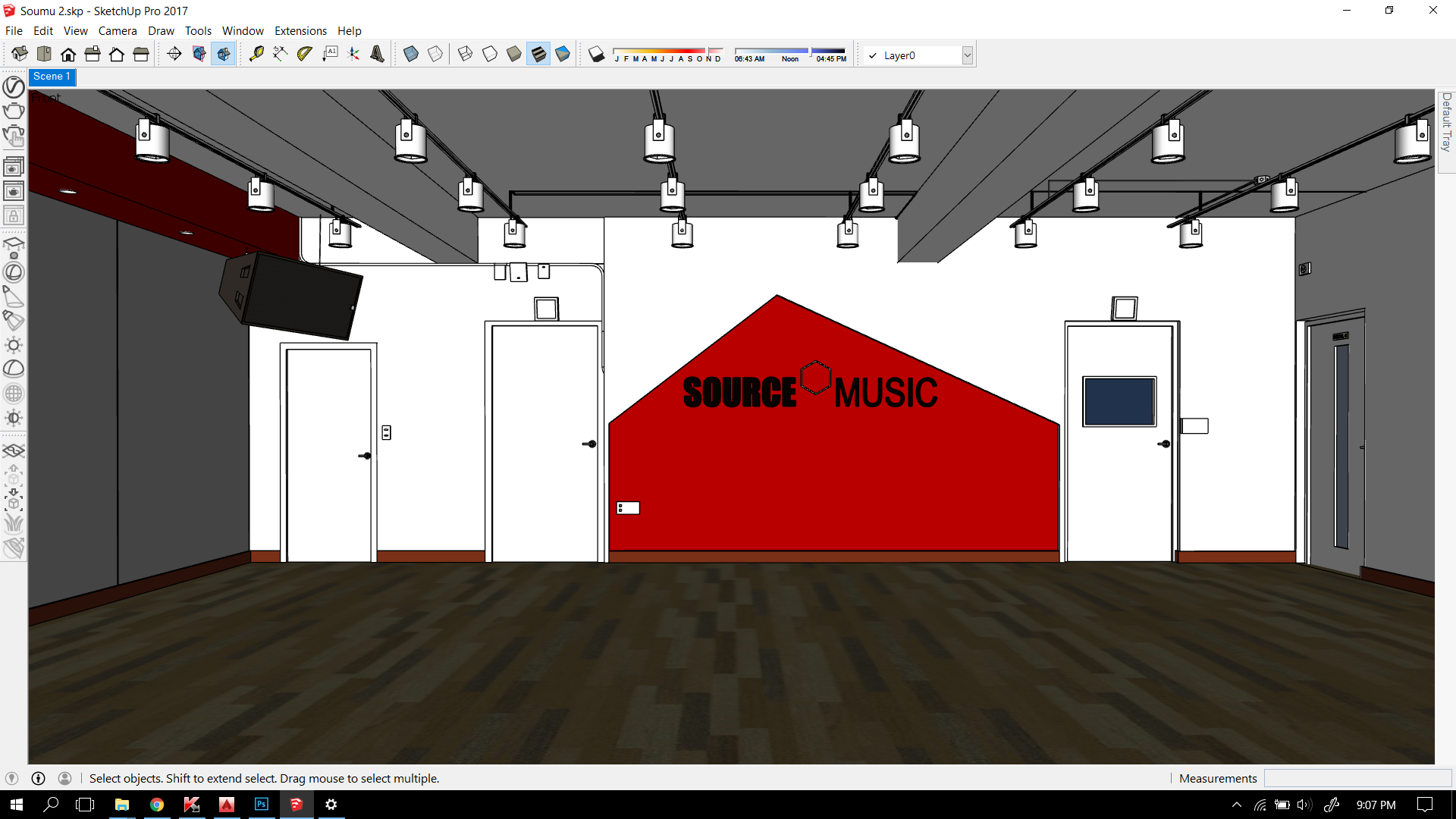
Task: Click inside the Measurements field
Action: (1357, 778)
